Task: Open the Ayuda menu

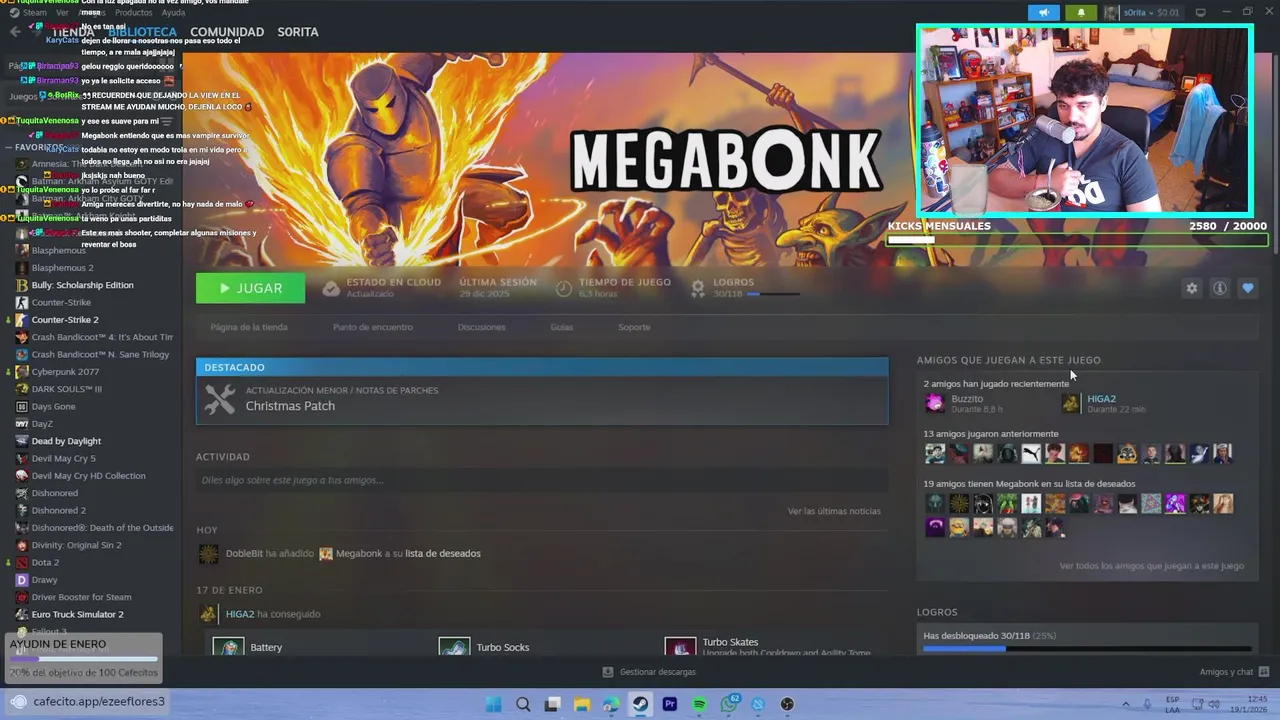Action: (173, 13)
